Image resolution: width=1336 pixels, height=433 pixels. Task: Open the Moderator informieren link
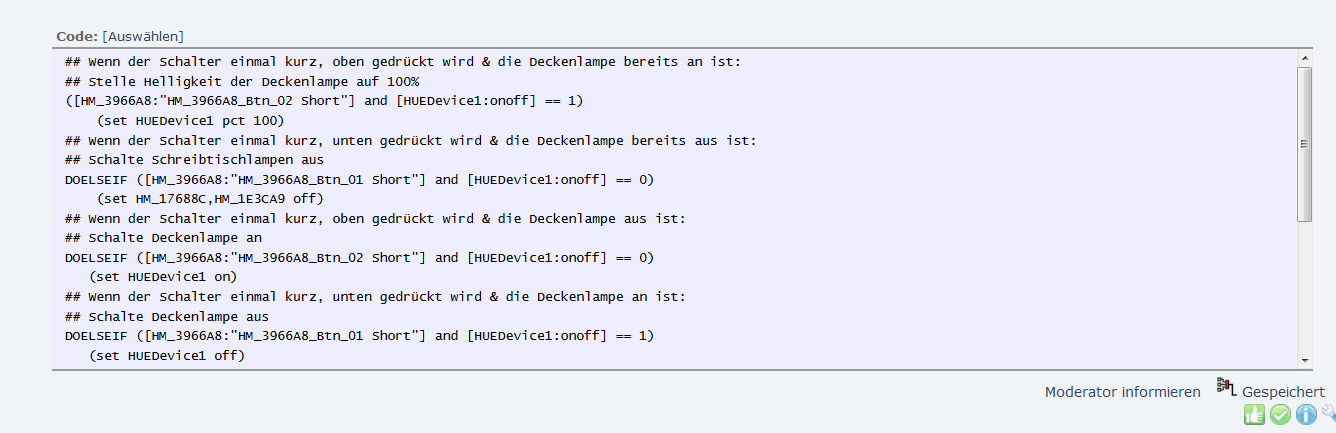[1122, 392]
